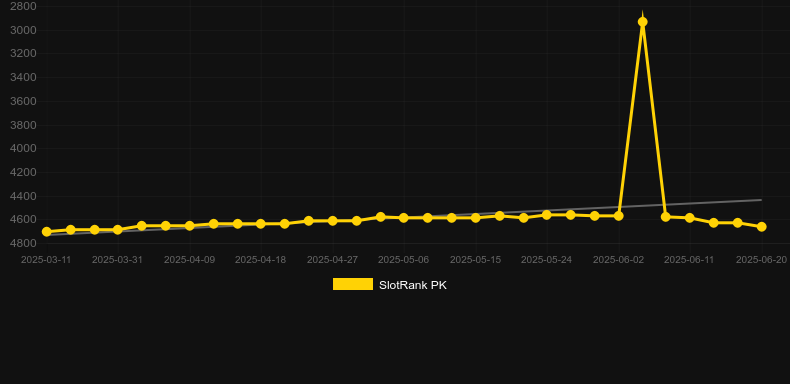
Task: Toggle the SlotRank PK legend label
Action: coord(413,285)
